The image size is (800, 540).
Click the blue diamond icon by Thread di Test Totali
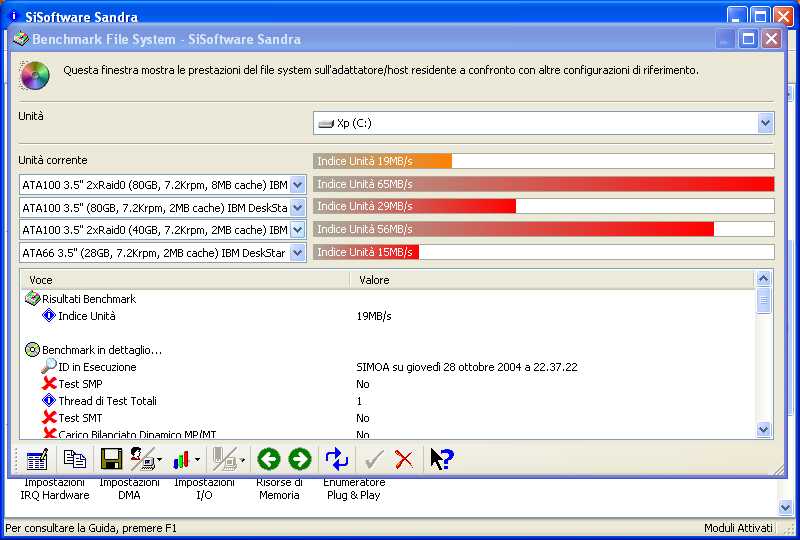click(49, 400)
